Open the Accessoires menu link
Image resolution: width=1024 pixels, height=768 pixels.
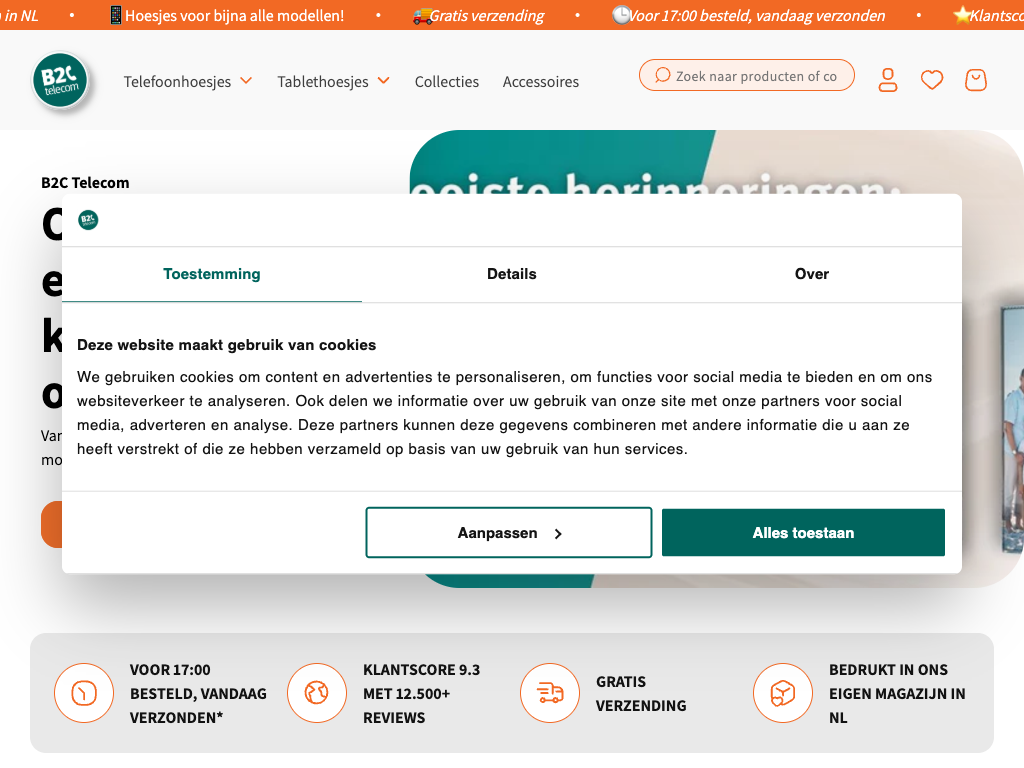[541, 82]
